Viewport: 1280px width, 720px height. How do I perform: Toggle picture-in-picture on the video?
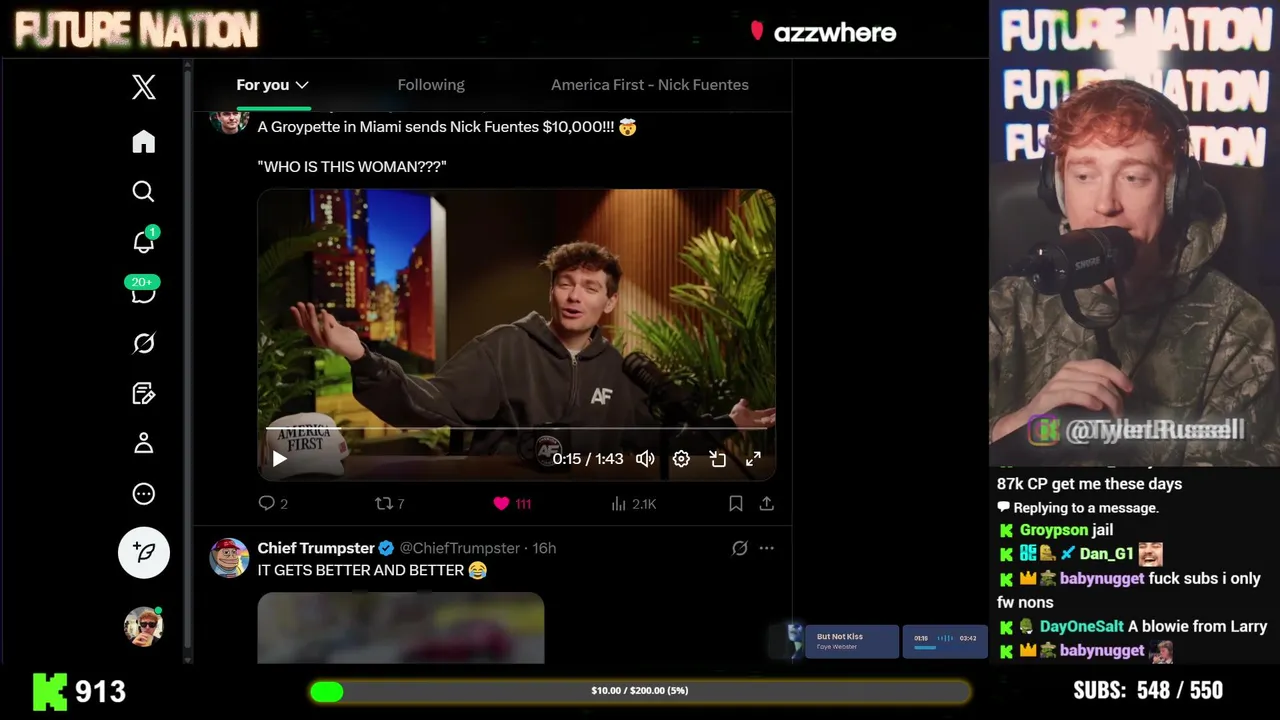tap(717, 459)
